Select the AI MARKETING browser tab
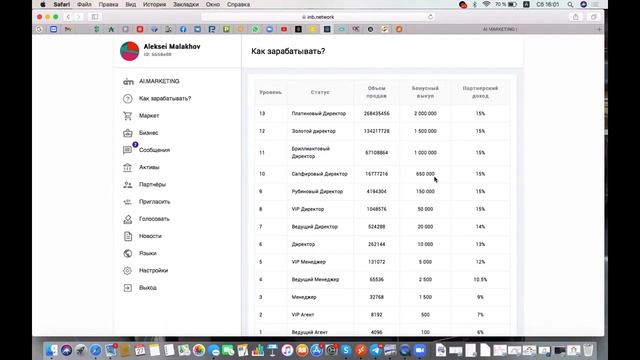Screen dimensions: 640x360 click(x=500, y=29)
